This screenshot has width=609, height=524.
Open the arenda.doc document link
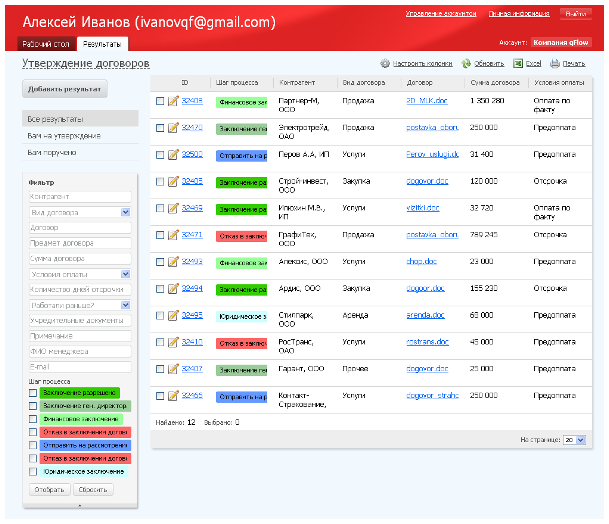click(x=425, y=315)
